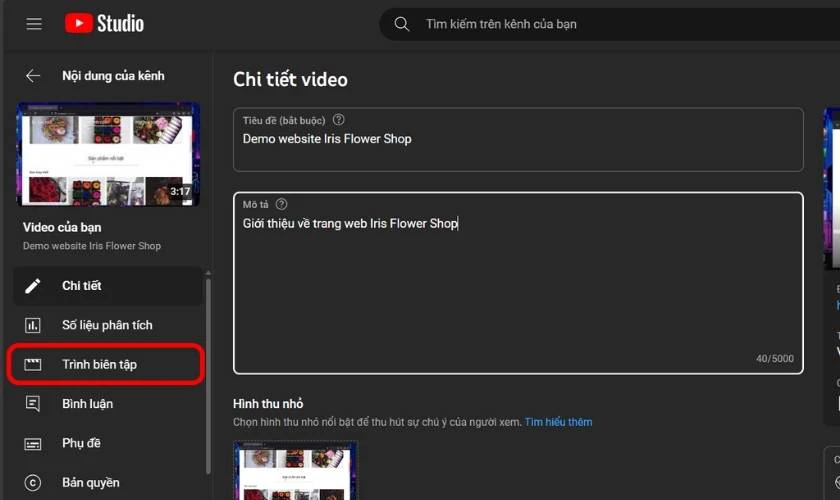Open the Bản quyền section
840x500 pixels.
click(108, 482)
